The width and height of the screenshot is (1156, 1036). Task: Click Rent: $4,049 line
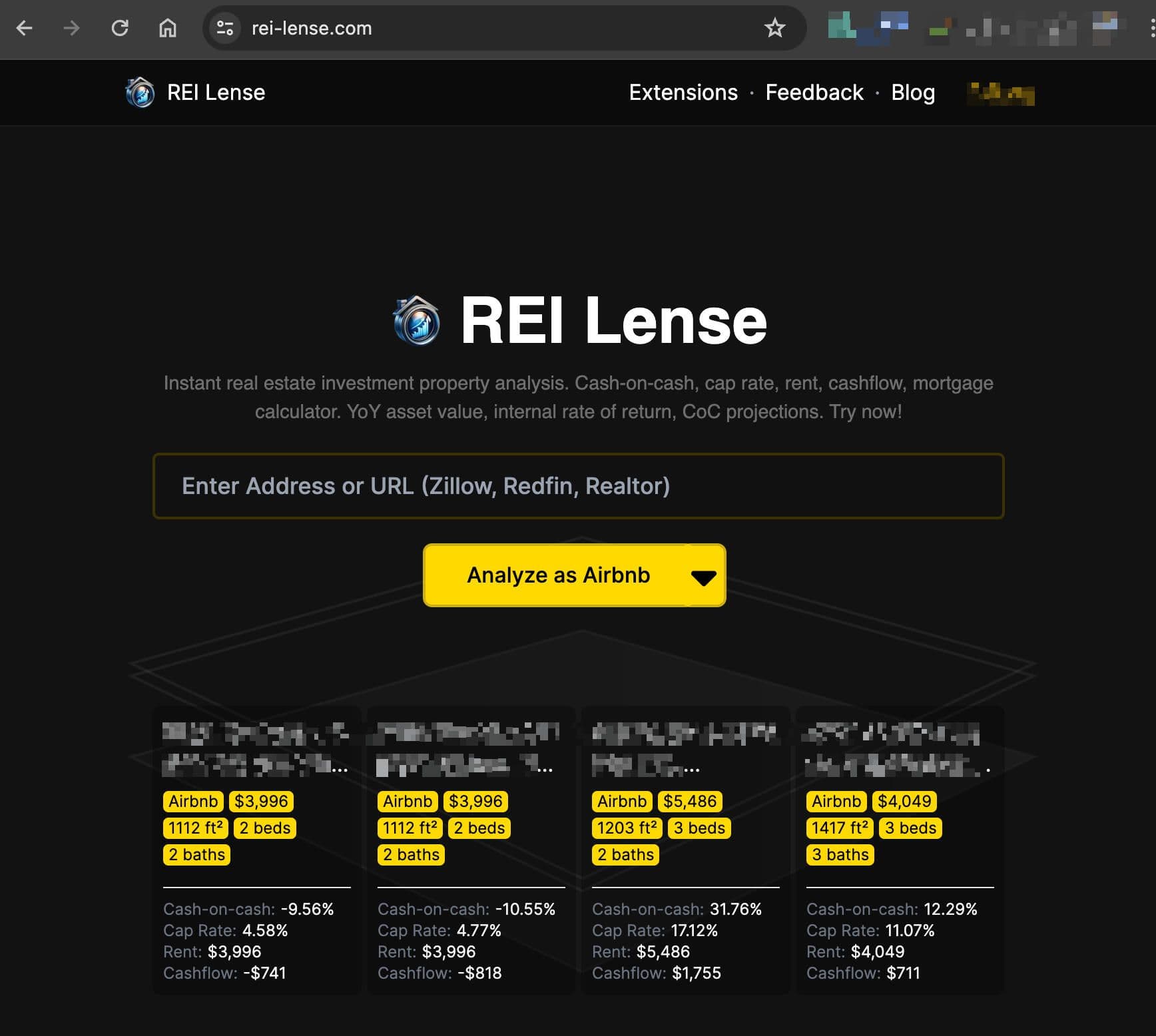point(855,951)
